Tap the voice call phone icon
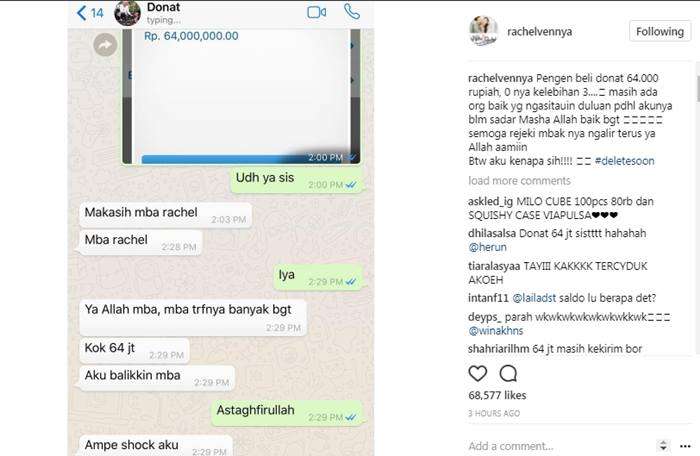Screen dimensions: 700x456 pos(352,12)
